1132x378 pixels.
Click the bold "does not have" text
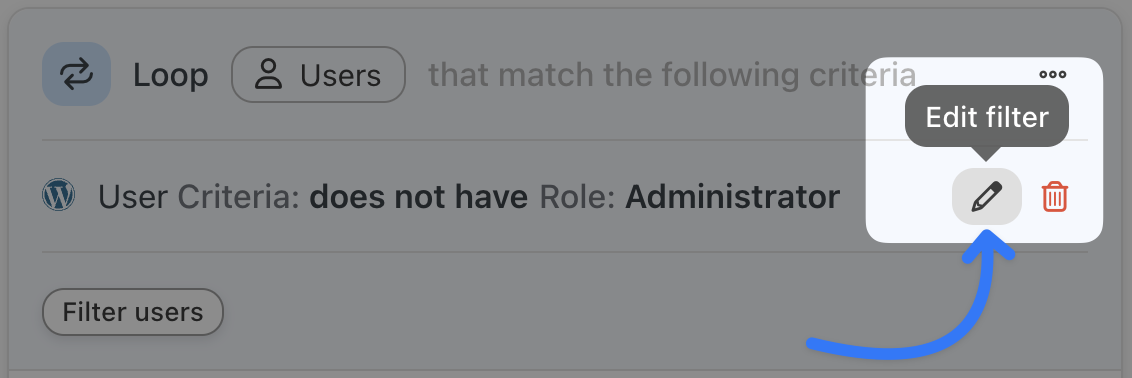click(418, 197)
